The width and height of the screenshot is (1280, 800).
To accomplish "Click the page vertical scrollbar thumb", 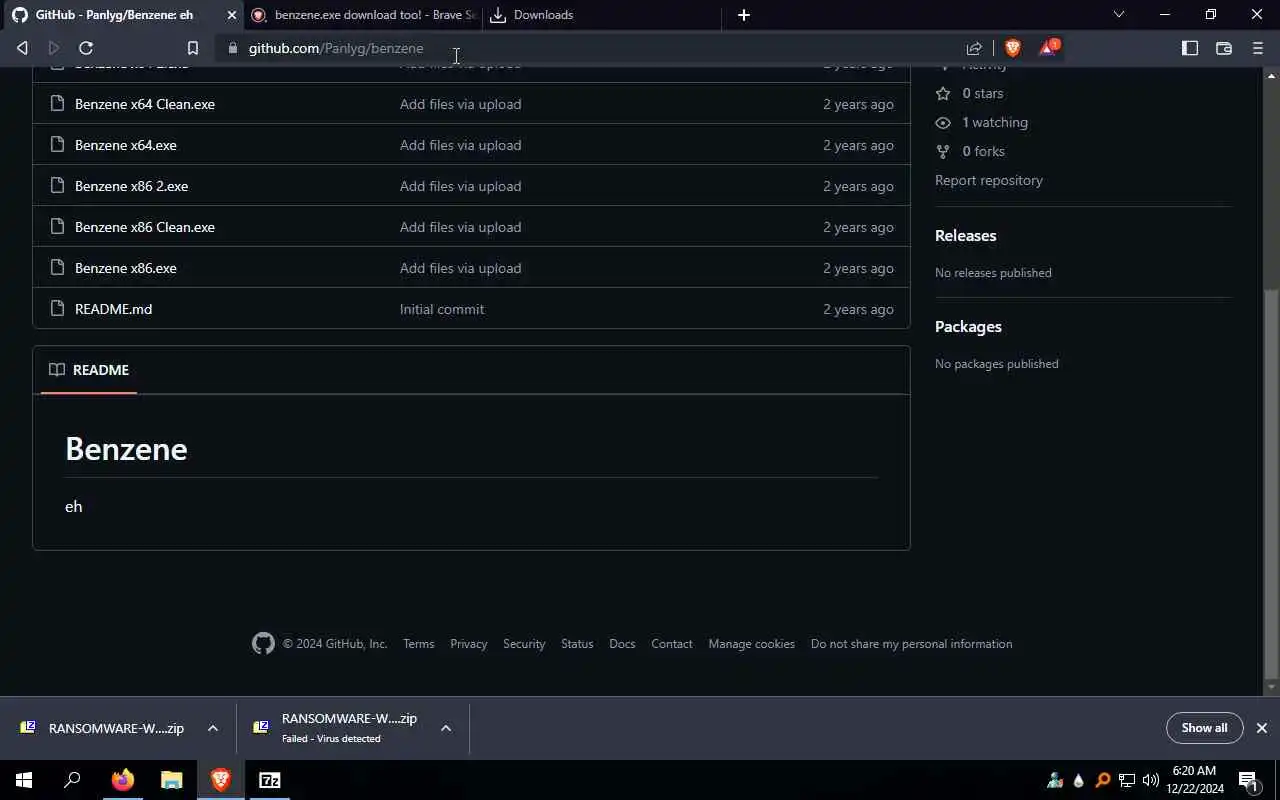I will (x=1272, y=485).
